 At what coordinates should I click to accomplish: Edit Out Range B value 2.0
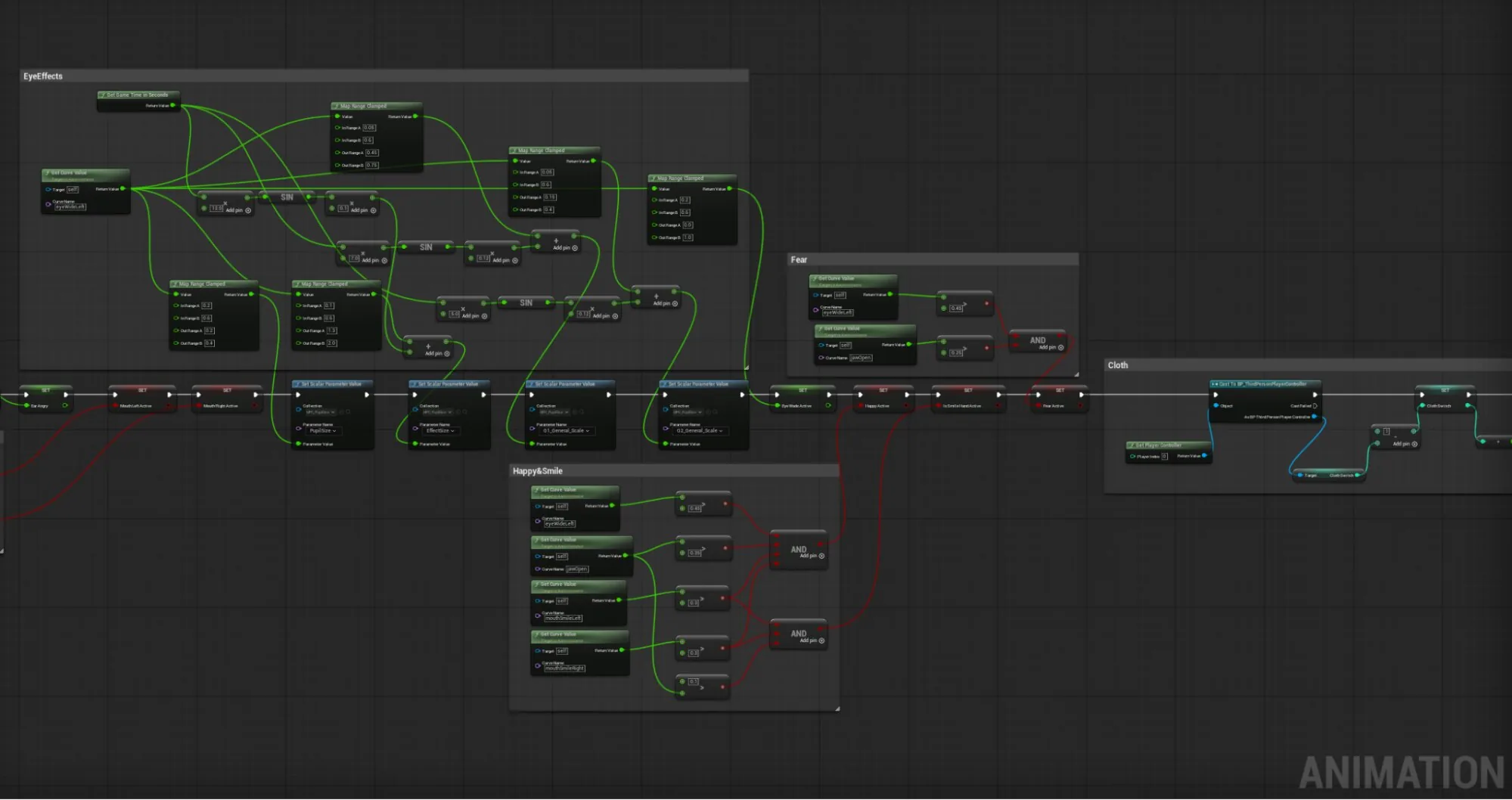point(331,343)
